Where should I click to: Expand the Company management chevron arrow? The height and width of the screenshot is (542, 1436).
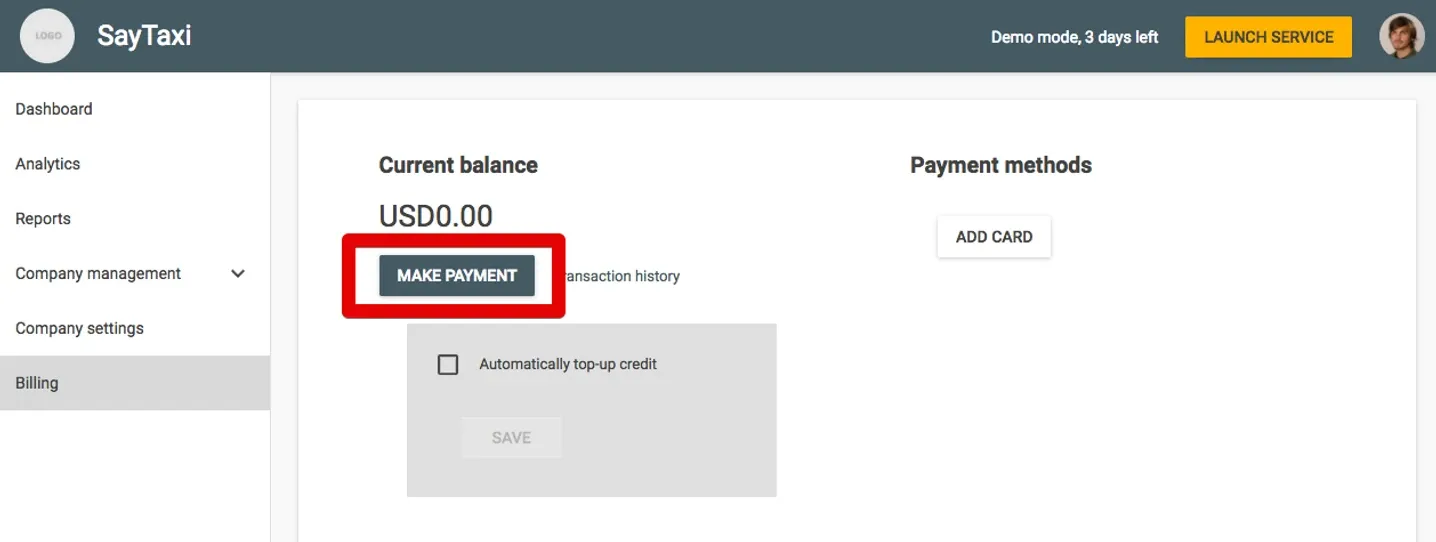(238, 273)
